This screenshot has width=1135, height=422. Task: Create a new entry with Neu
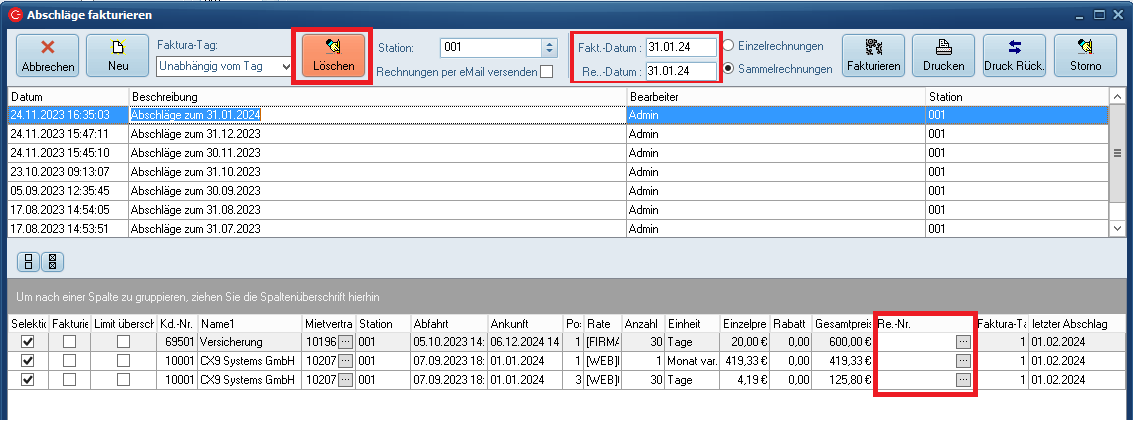coord(117,56)
